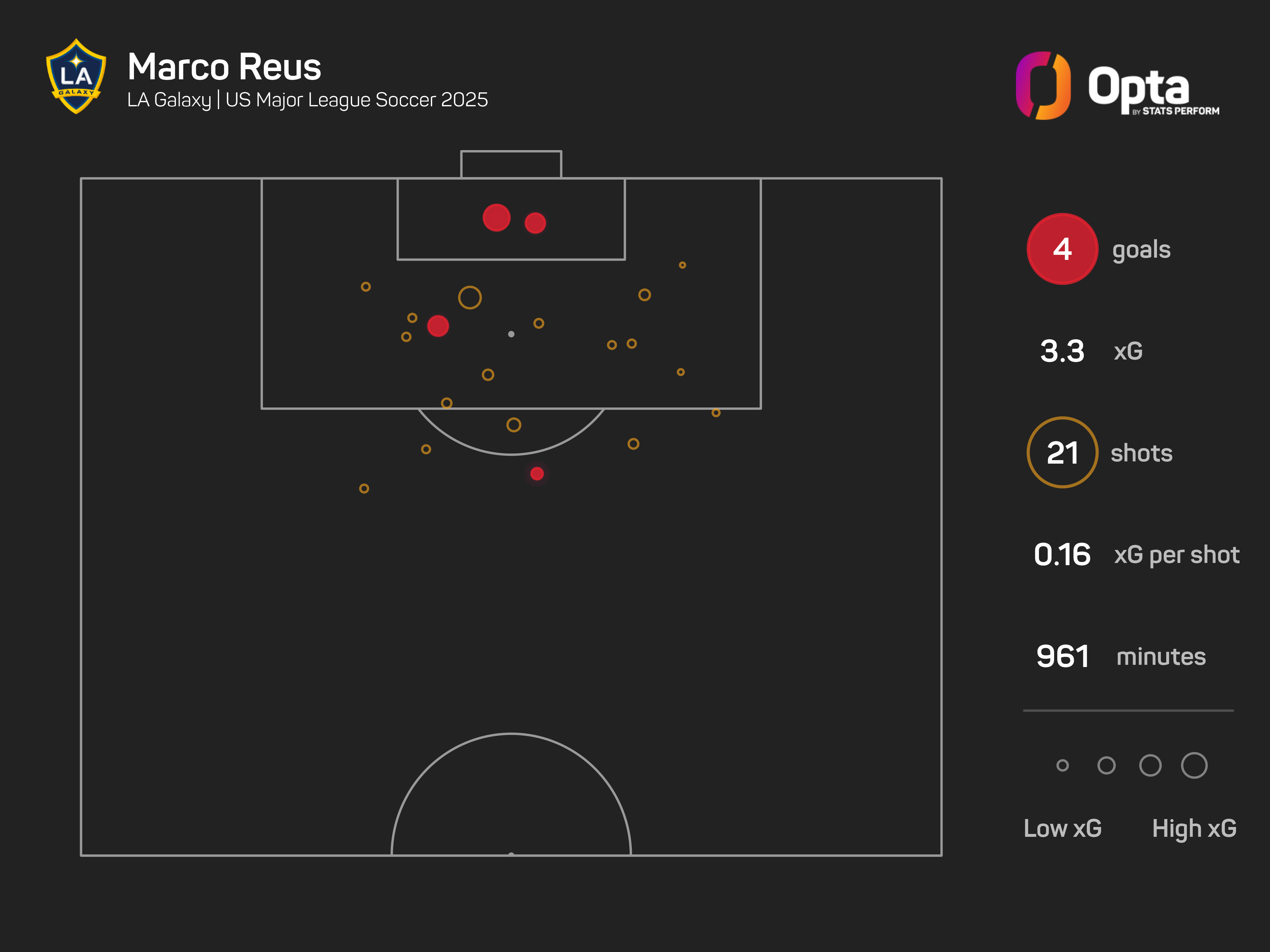Image resolution: width=1270 pixels, height=952 pixels.
Task: Click the 3.3 xG stat value
Action: click(1062, 351)
